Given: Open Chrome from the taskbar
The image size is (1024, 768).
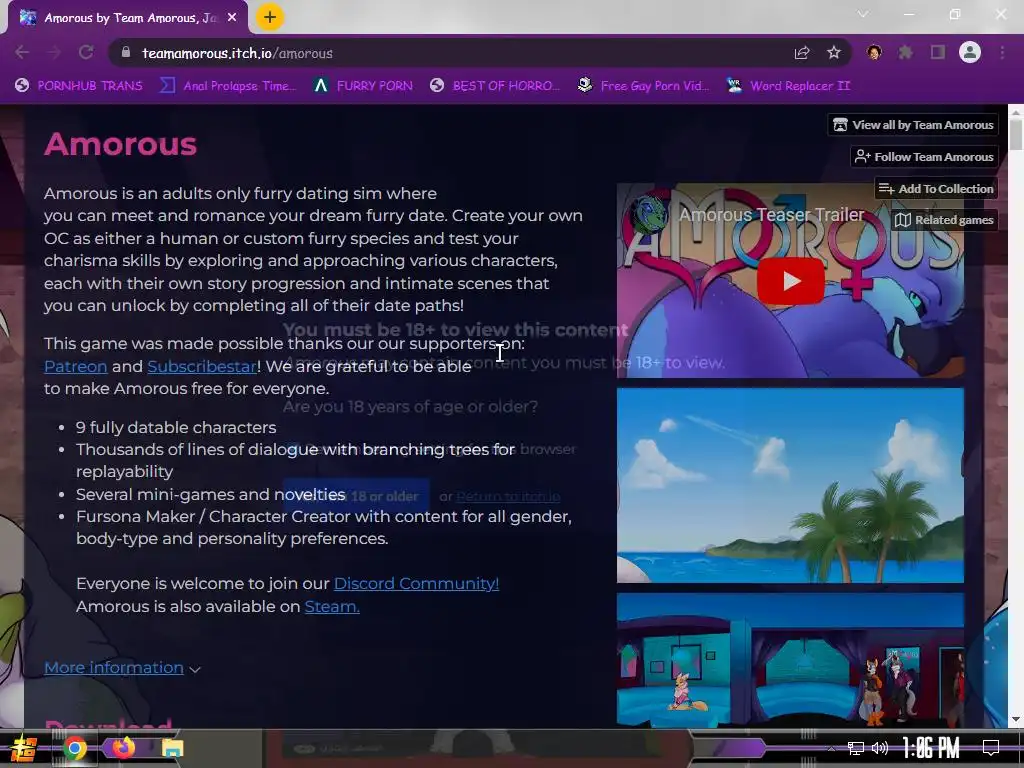Looking at the screenshot, I should pyautogui.click(x=75, y=748).
